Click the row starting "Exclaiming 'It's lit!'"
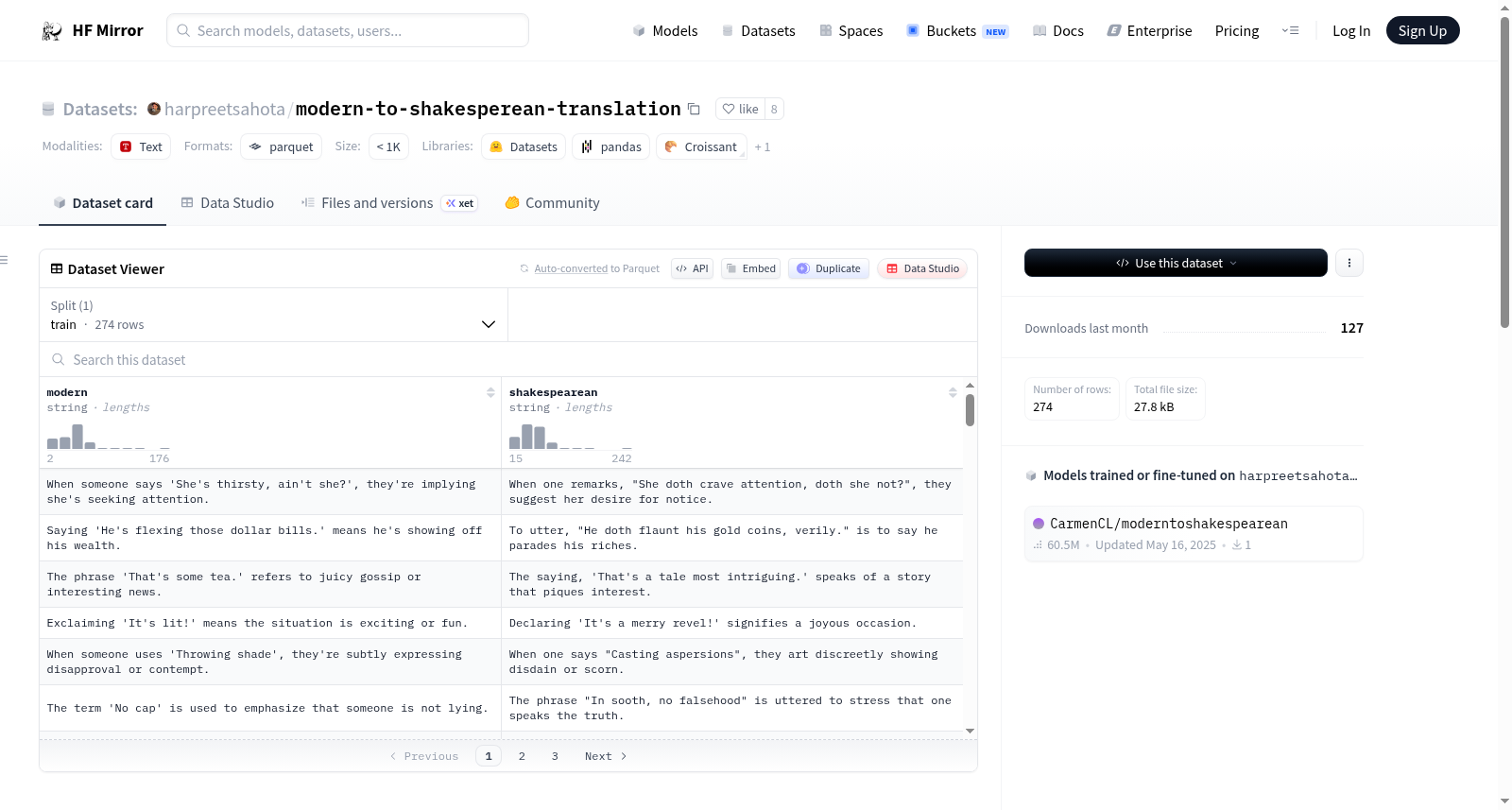Viewport: 1512px width, 810px height. click(x=501, y=623)
